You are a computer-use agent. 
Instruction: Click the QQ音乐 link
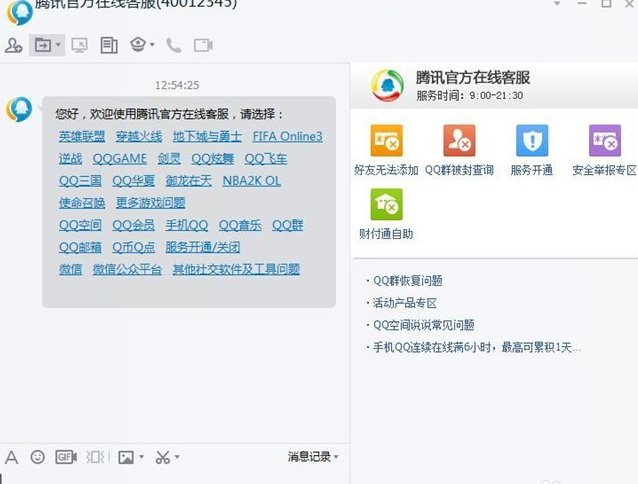[x=240, y=225]
